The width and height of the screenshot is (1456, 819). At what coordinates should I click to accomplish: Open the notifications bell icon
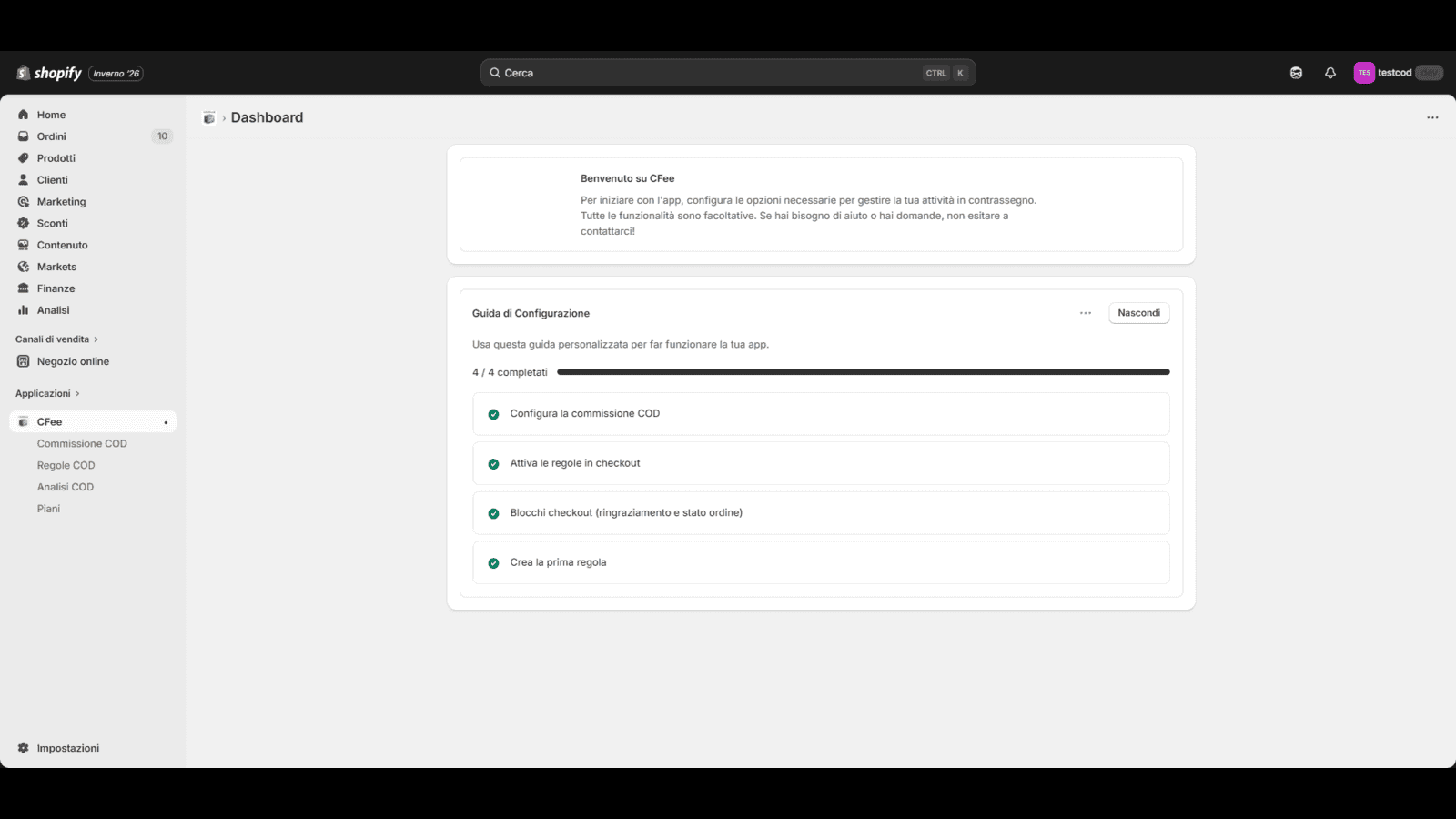[1330, 73]
